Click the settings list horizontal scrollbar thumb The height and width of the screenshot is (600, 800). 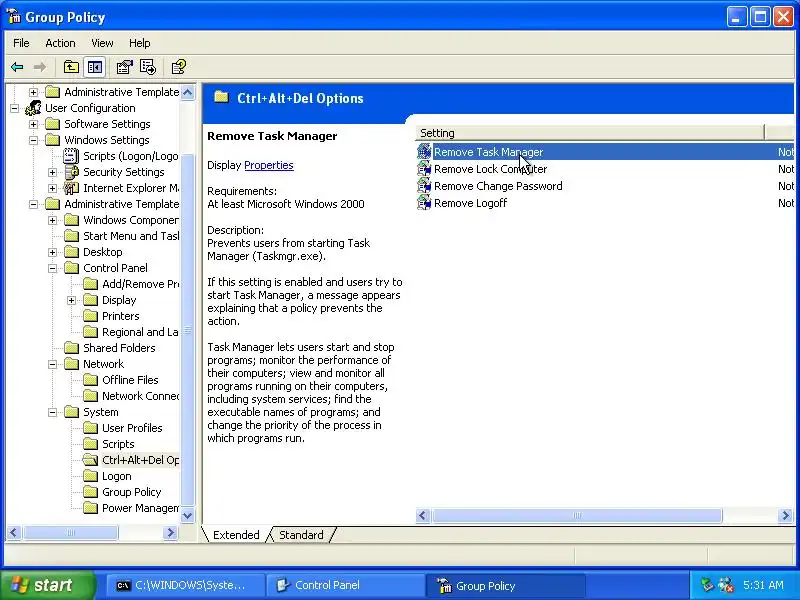(x=577, y=515)
